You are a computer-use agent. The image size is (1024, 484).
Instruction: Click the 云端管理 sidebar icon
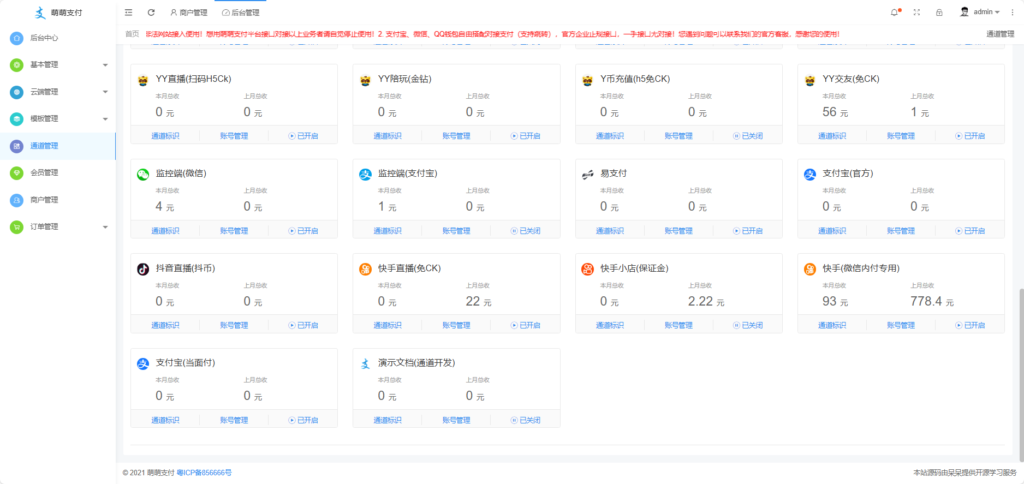(17, 92)
